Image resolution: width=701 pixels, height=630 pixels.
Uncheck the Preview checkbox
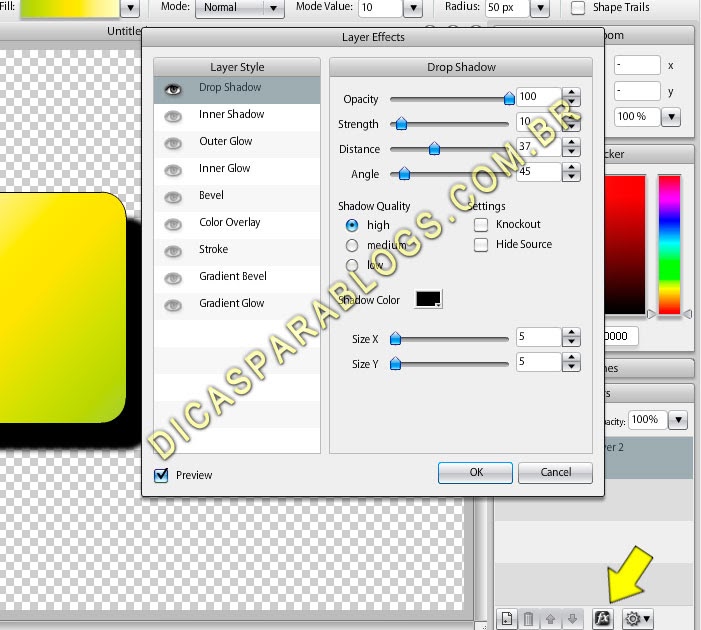tap(161, 475)
